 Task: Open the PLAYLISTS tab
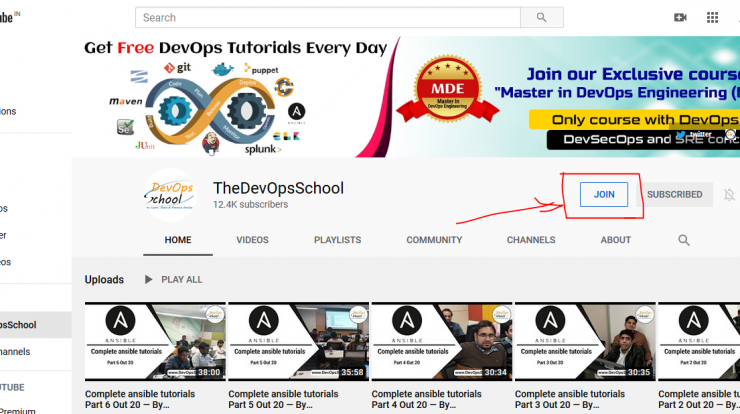(x=337, y=240)
